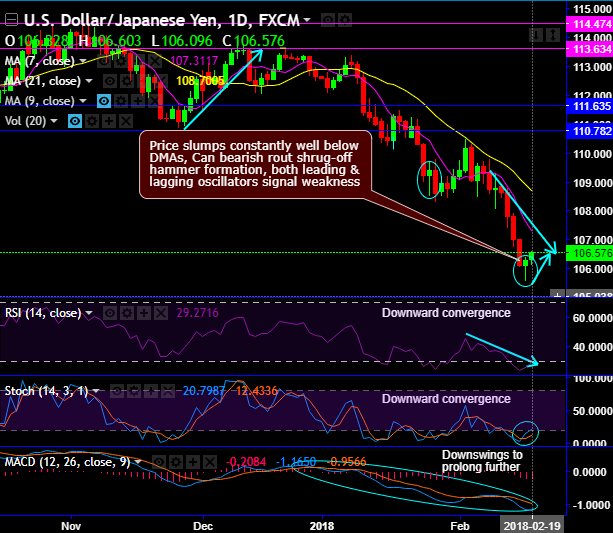Screen dimensions: 613x533
Task: Click the 'Price slumps constantly' callout text box
Action: 255,164
